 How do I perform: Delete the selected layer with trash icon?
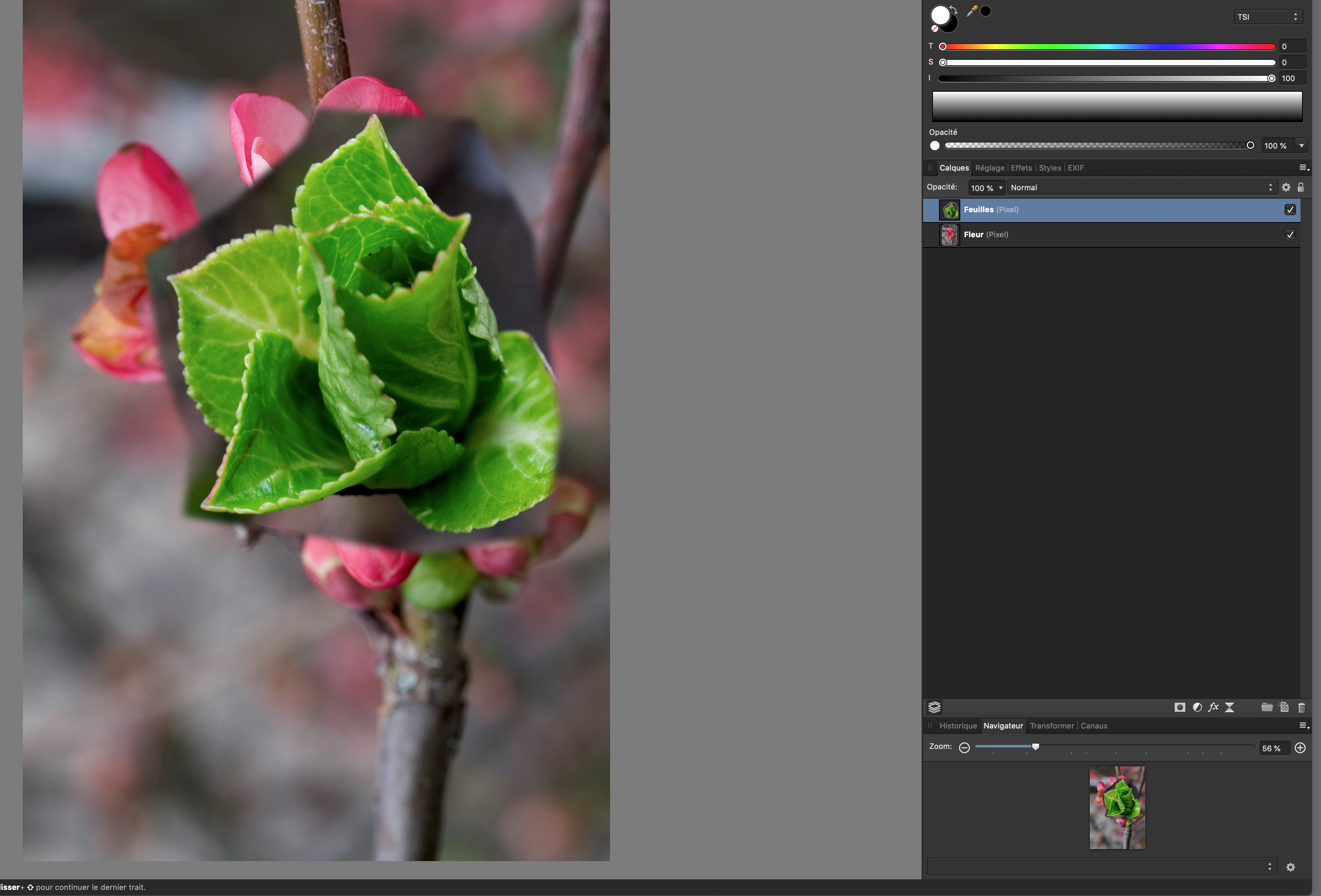point(1301,707)
